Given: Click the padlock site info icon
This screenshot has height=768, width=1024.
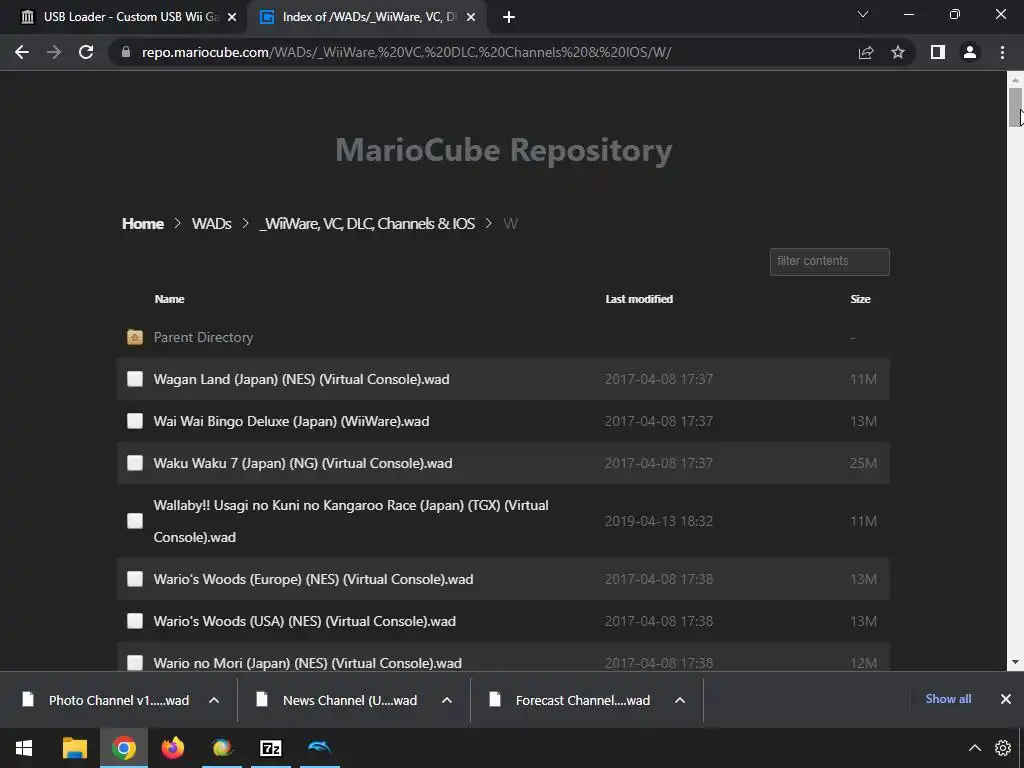Looking at the screenshot, I should [126, 52].
